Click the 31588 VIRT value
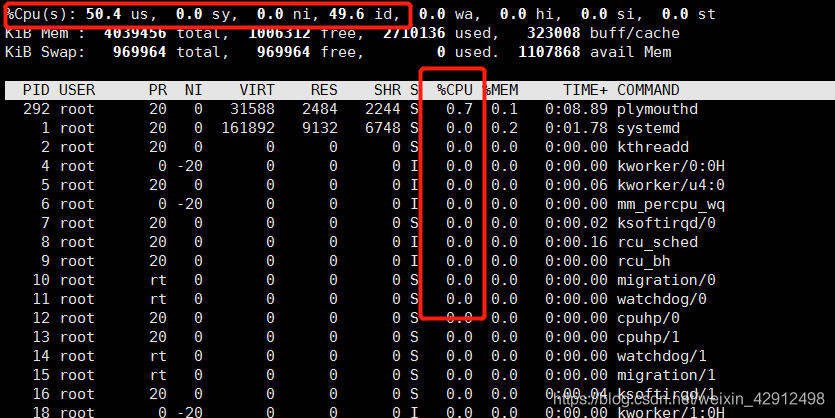 [252, 109]
